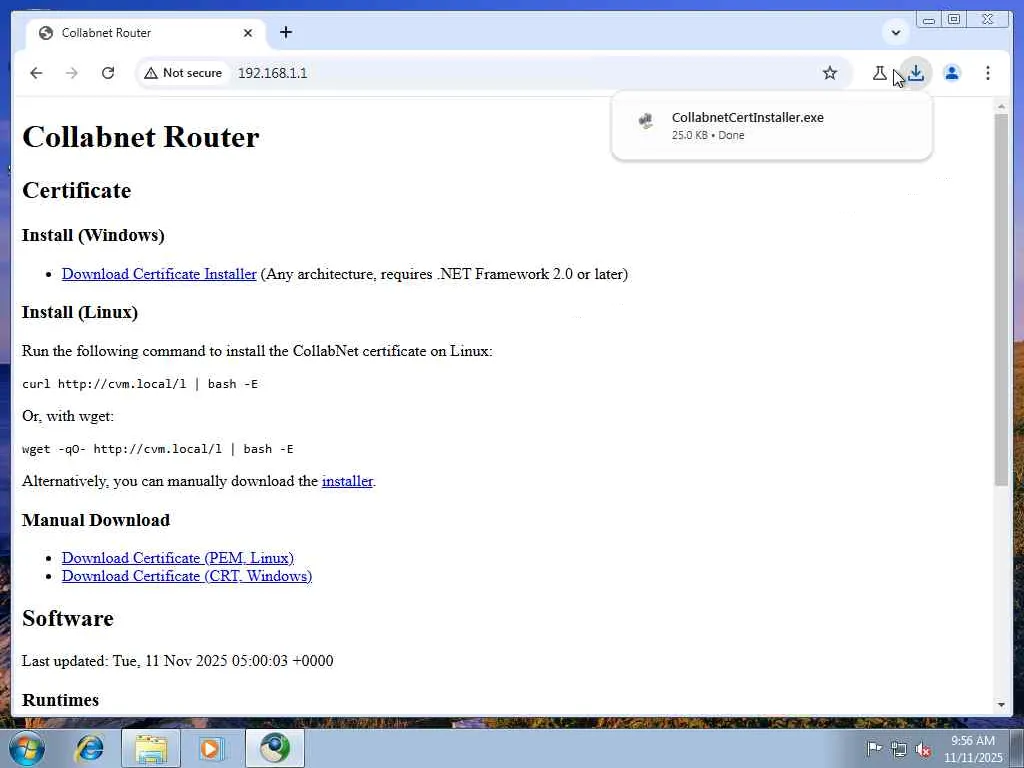The width and height of the screenshot is (1024, 768).
Task: Click the curl command text line
Action: [140, 384]
